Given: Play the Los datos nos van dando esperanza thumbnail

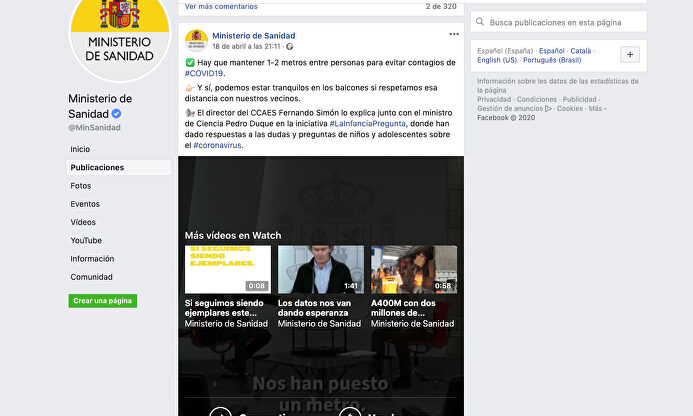Looking at the screenshot, I should [321, 269].
